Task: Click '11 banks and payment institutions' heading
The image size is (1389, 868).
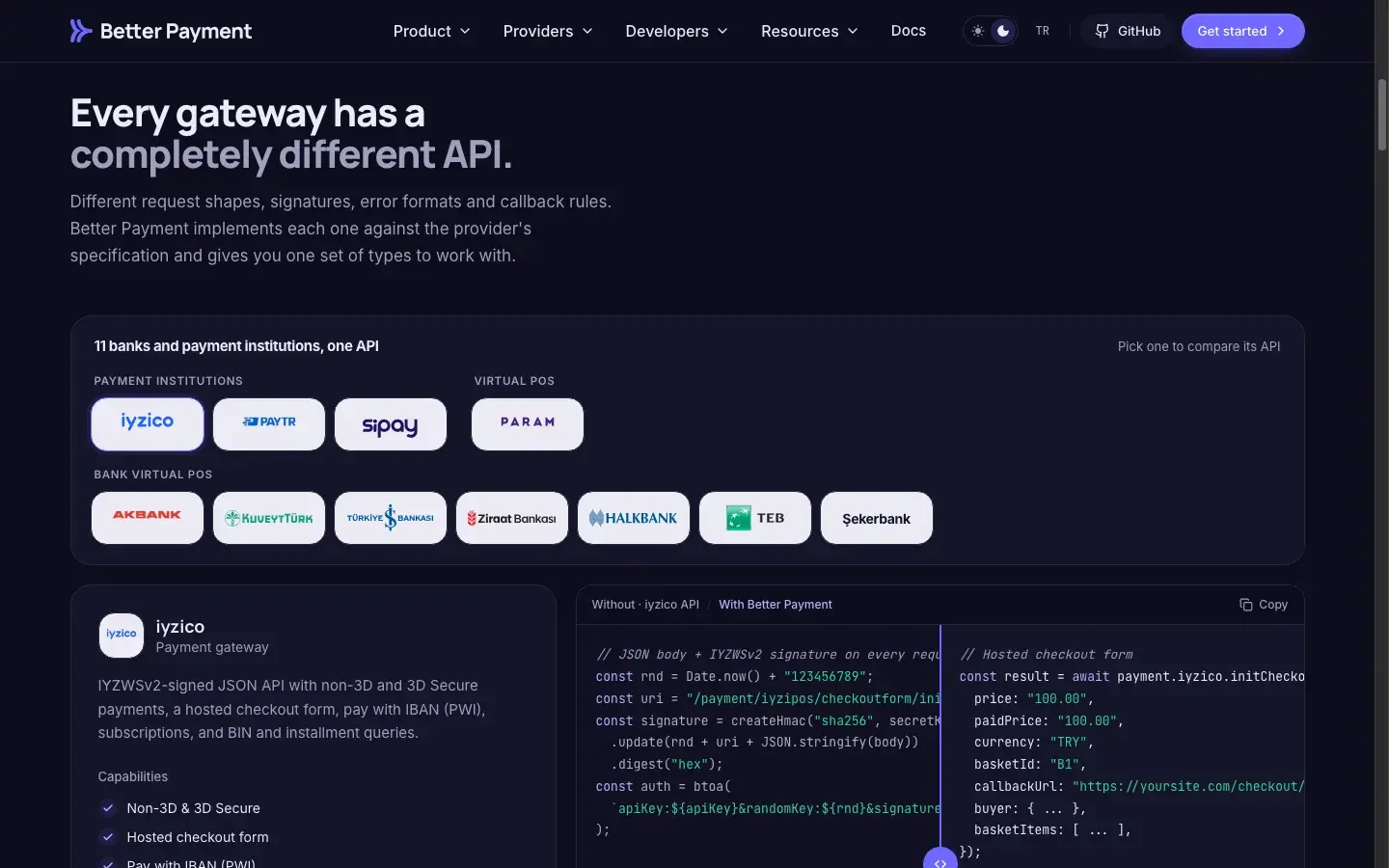Action: pos(236,346)
